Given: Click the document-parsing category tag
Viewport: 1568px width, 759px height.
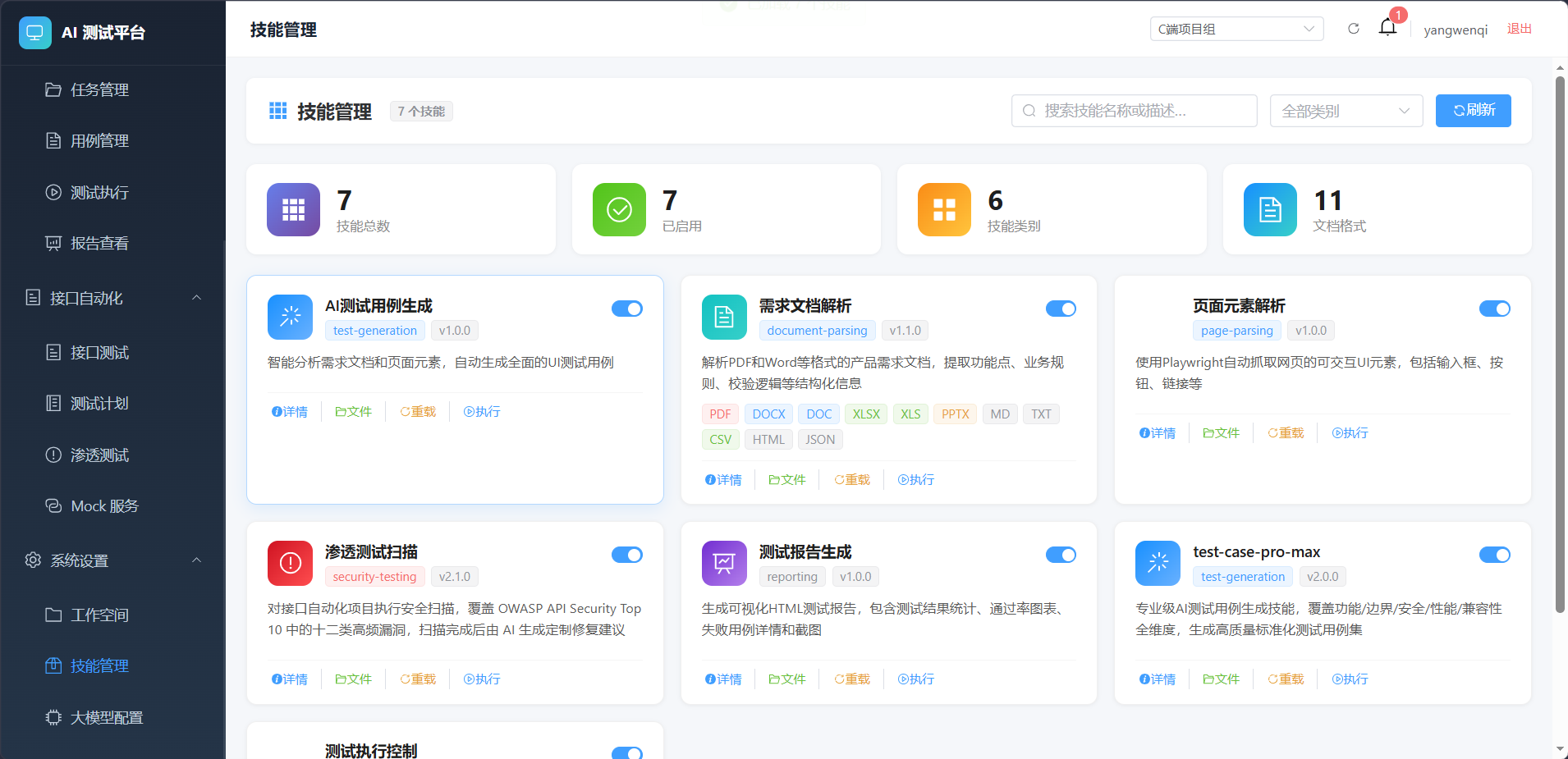Looking at the screenshot, I should [x=817, y=331].
